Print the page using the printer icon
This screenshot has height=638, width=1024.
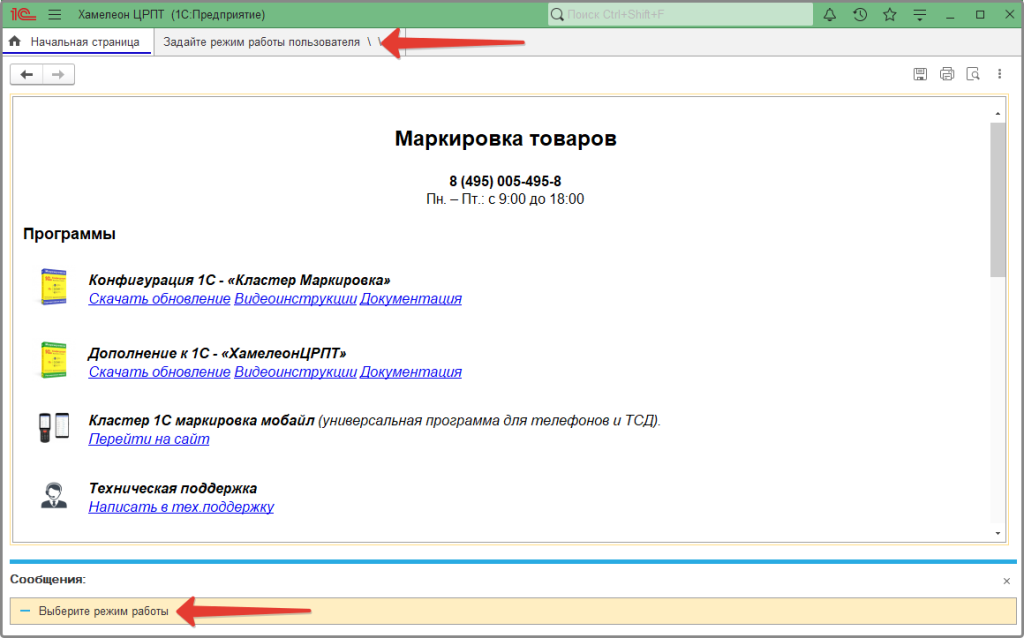946,73
